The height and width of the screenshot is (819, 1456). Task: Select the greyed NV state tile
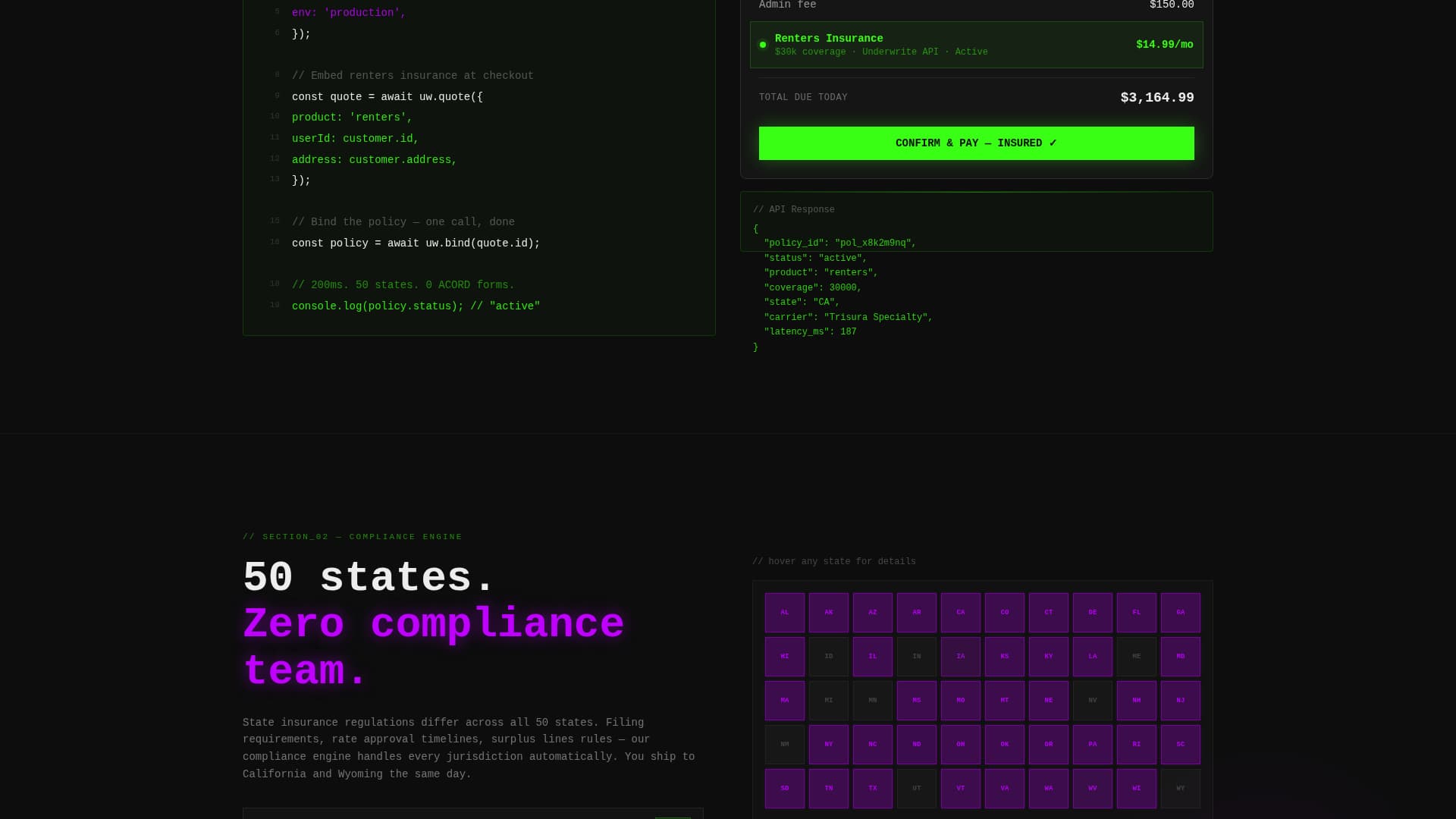pyautogui.click(x=1093, y=701)
